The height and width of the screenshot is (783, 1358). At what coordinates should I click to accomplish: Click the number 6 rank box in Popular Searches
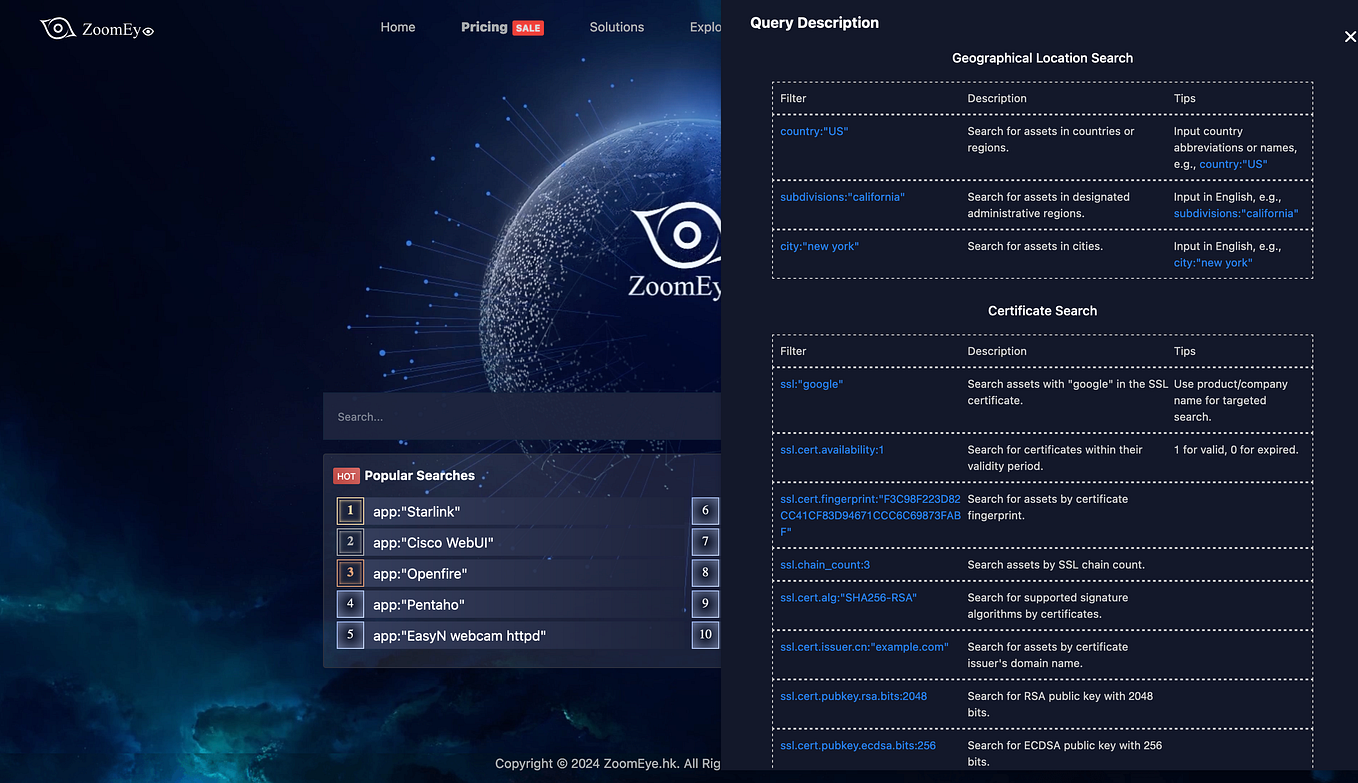pos(705,510)
